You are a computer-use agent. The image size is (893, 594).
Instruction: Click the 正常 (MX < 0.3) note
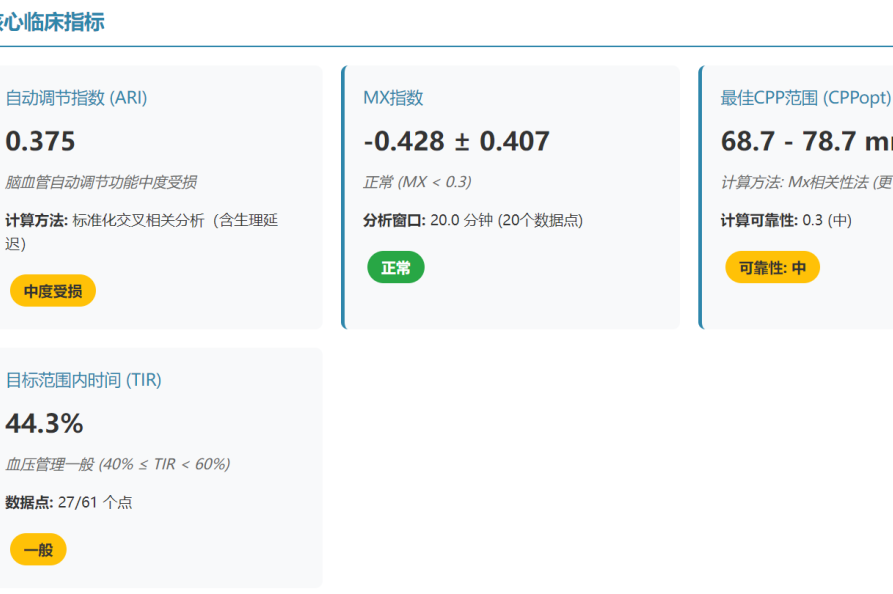(417, 182)
